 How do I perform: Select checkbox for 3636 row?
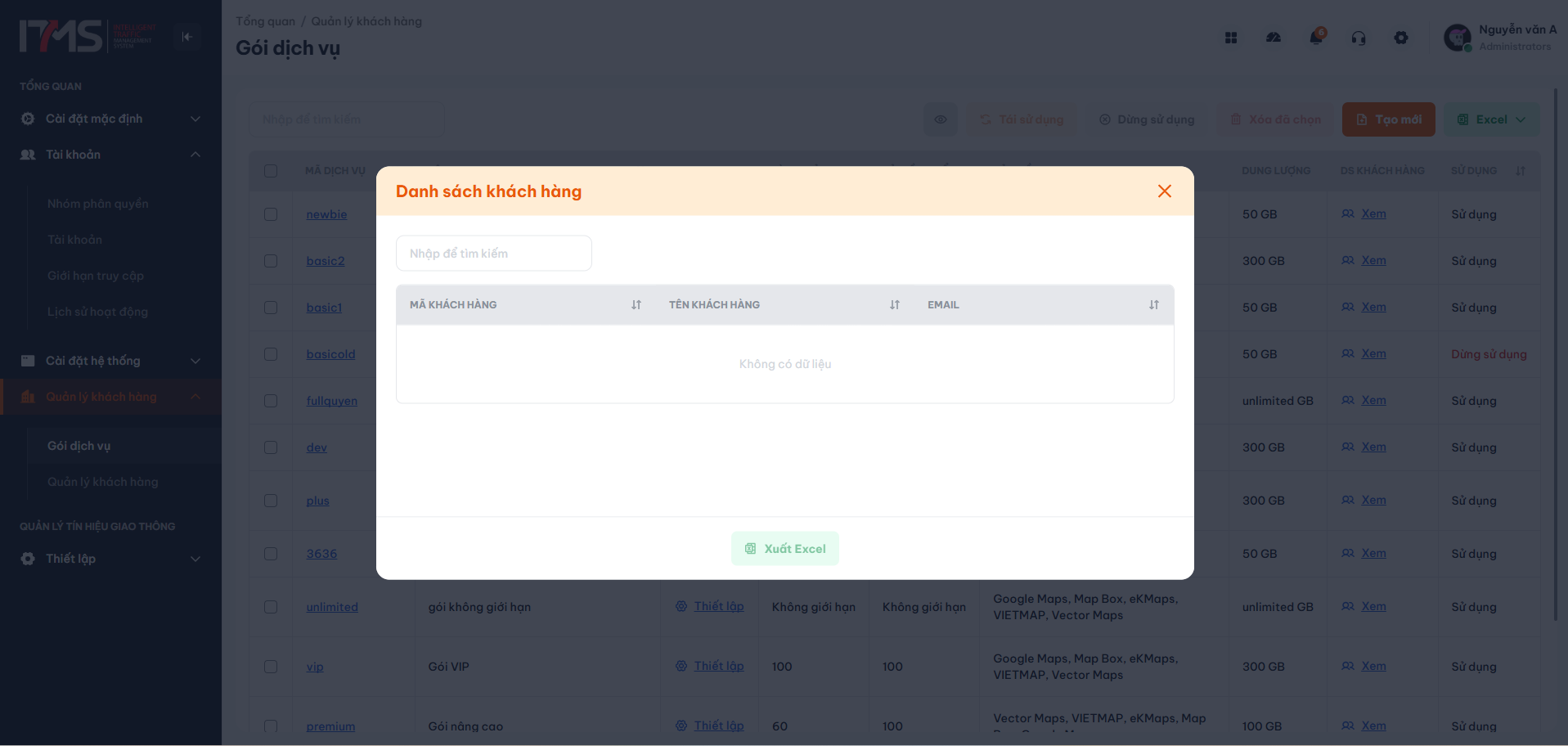271,554
